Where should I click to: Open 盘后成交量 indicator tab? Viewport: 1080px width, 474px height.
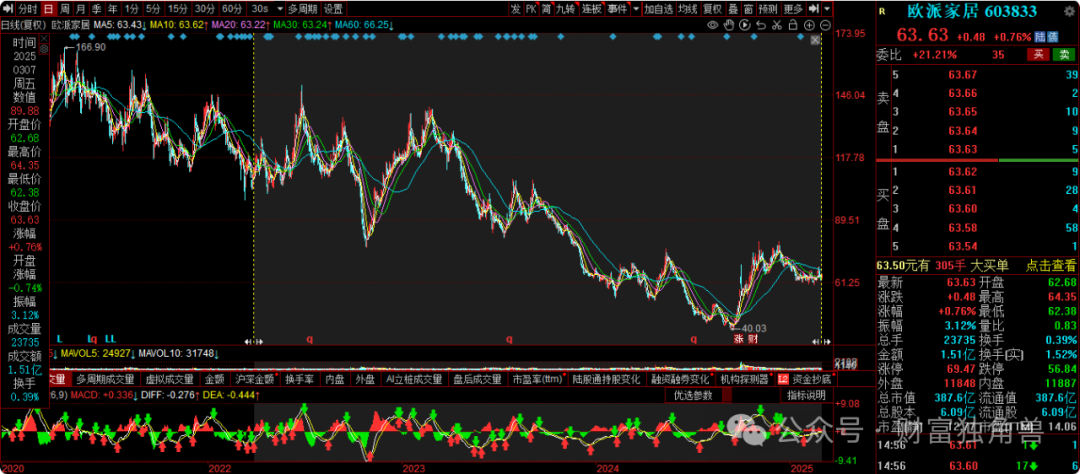pos(477,379)
